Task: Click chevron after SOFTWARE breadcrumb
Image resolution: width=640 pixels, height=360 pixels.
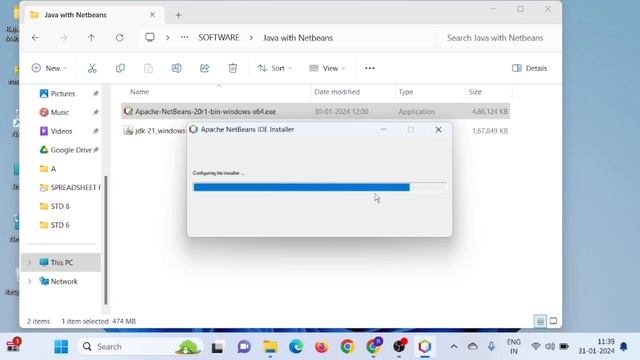Action: pyautogui.click(x=251, y=38)
